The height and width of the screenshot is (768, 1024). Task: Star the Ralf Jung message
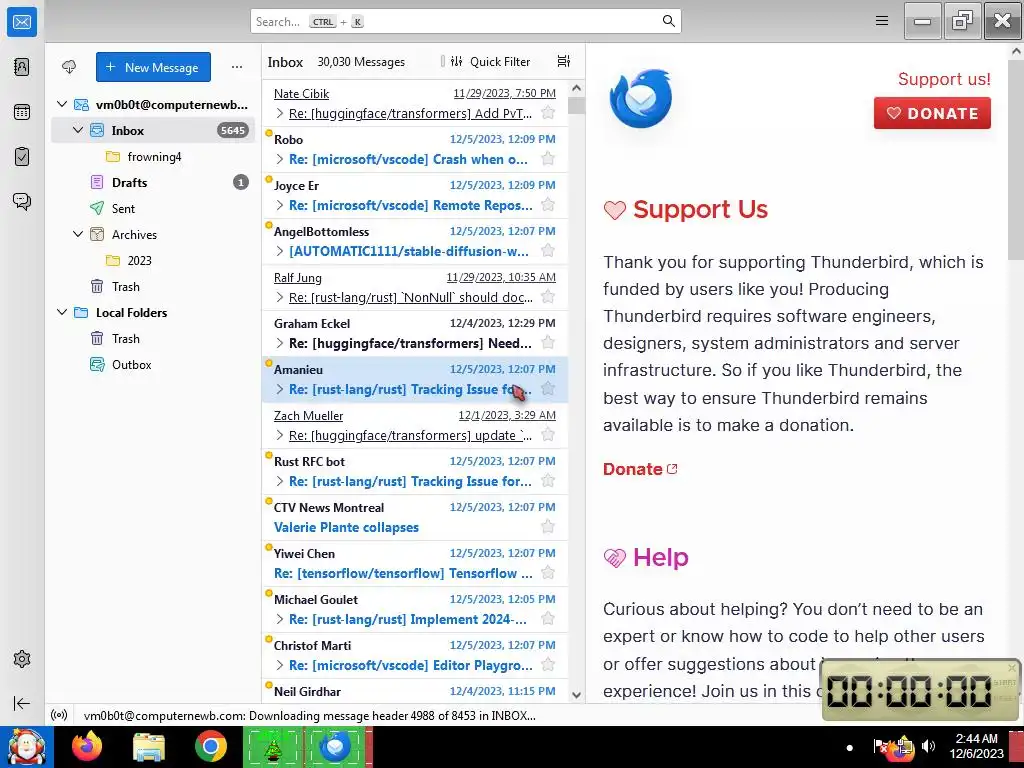pyautogui.click(x=548, y=297)
